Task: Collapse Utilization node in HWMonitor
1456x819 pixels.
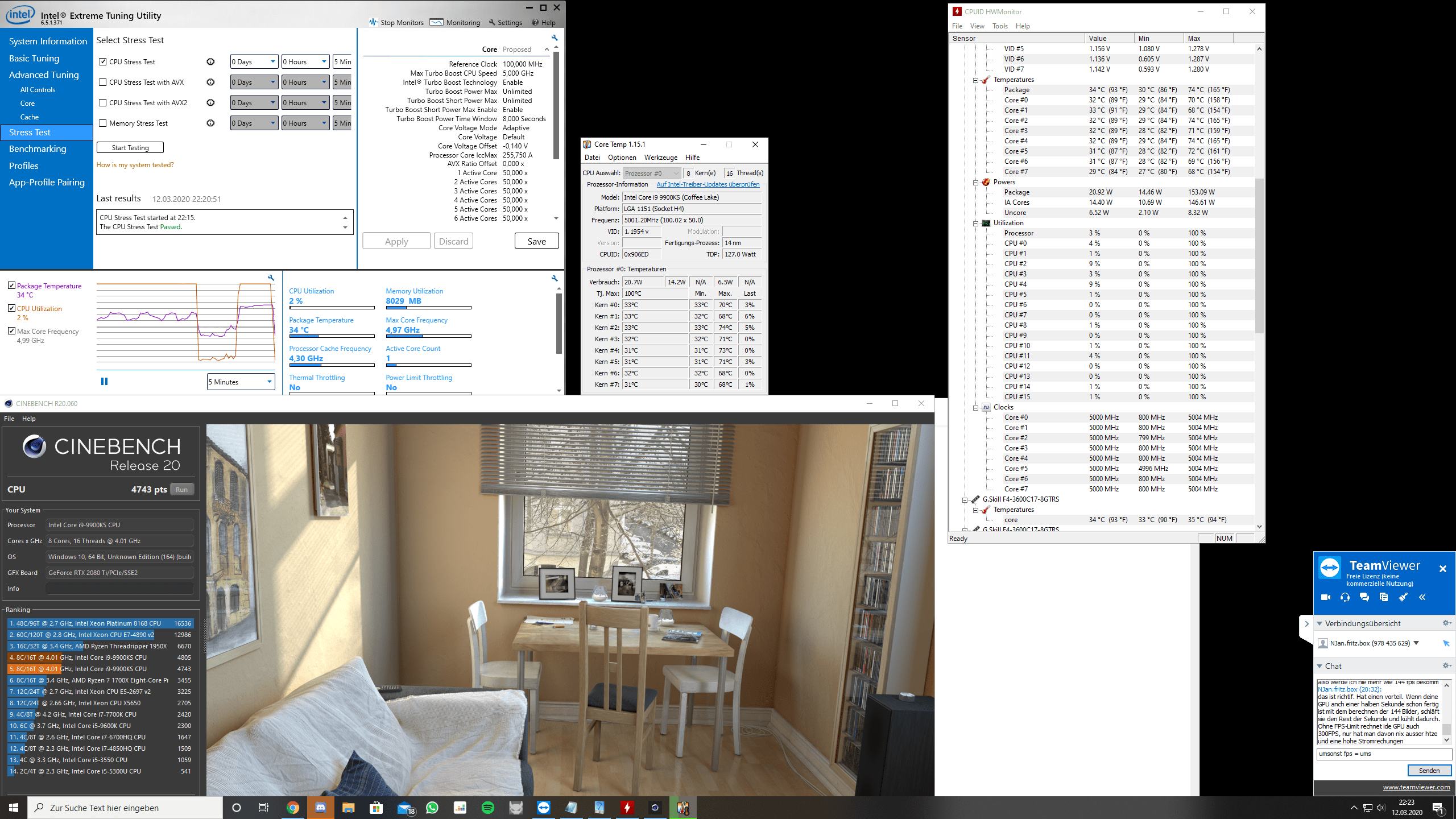Action: 976,223
